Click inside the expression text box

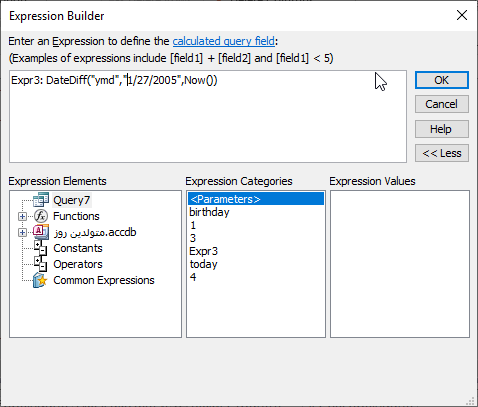(x=208, y=116)
